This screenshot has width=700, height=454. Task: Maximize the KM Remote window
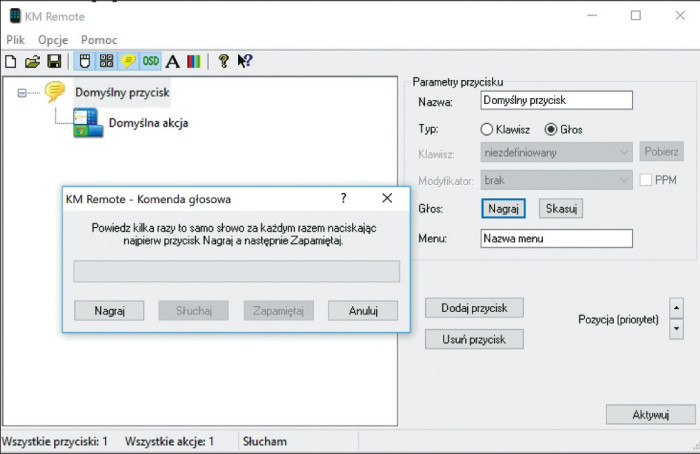[x=636, y=16]
